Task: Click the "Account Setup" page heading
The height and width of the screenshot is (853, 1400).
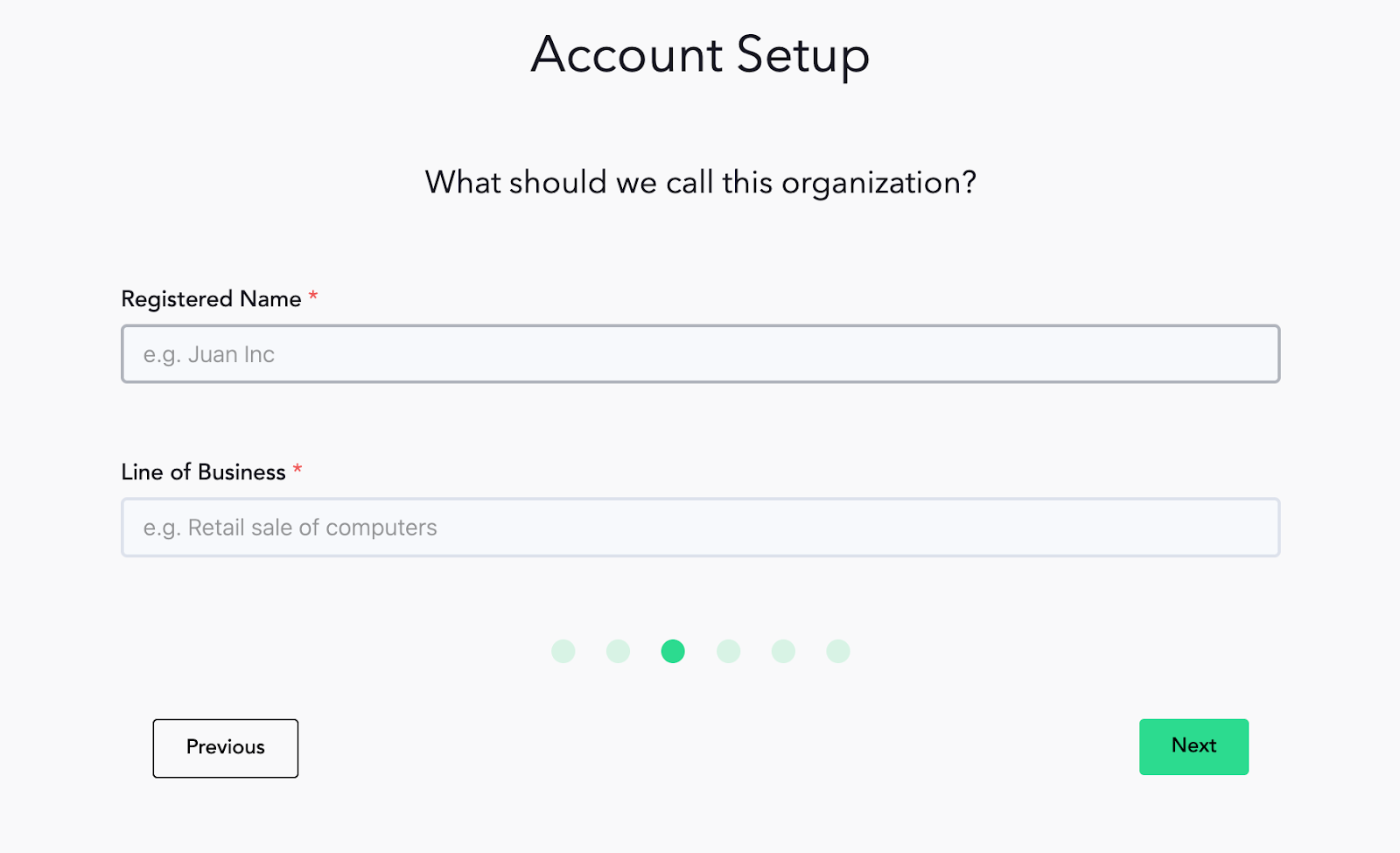Action: coord(700,54)
